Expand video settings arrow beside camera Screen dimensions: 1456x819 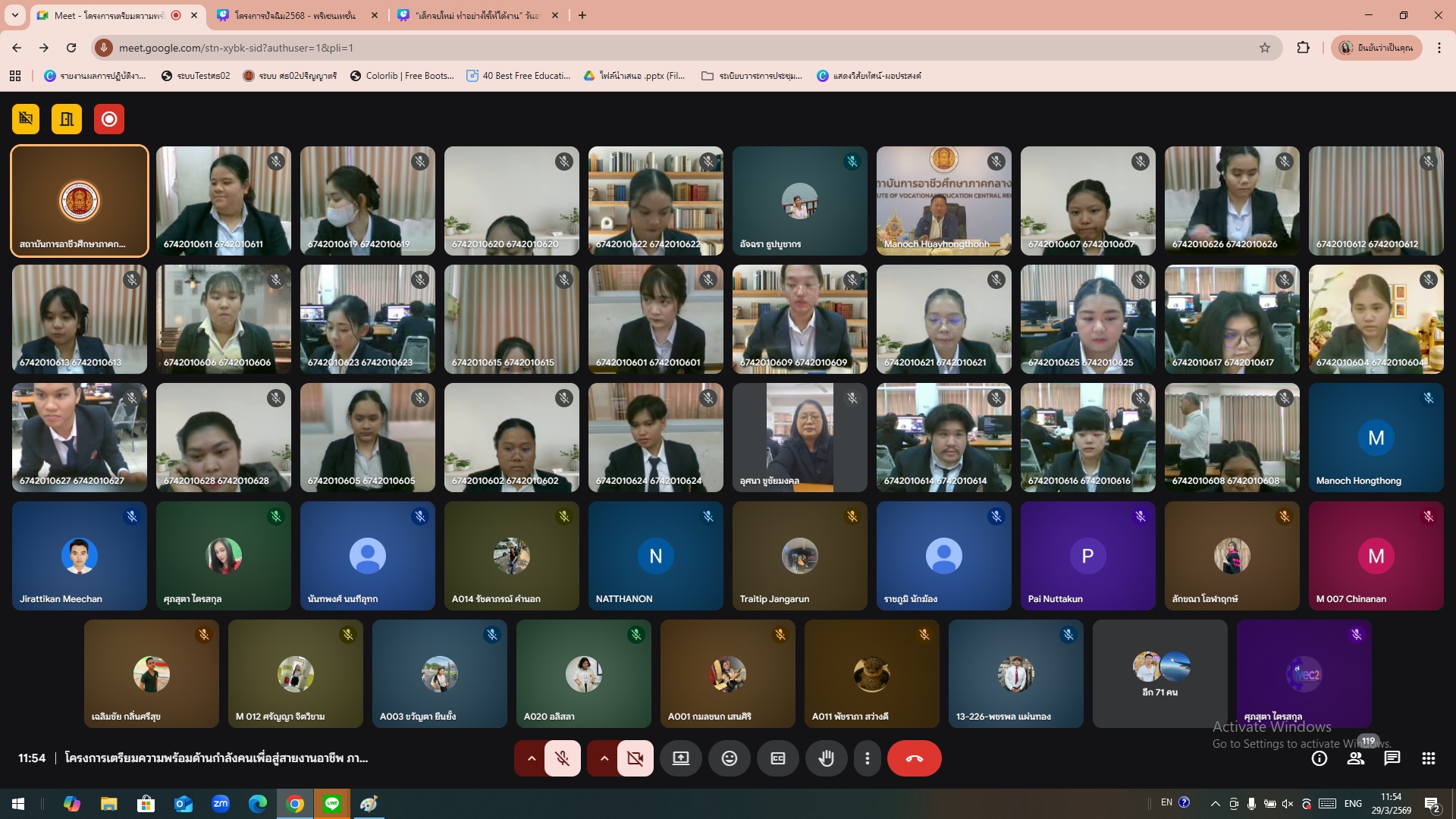pos(604,758)
